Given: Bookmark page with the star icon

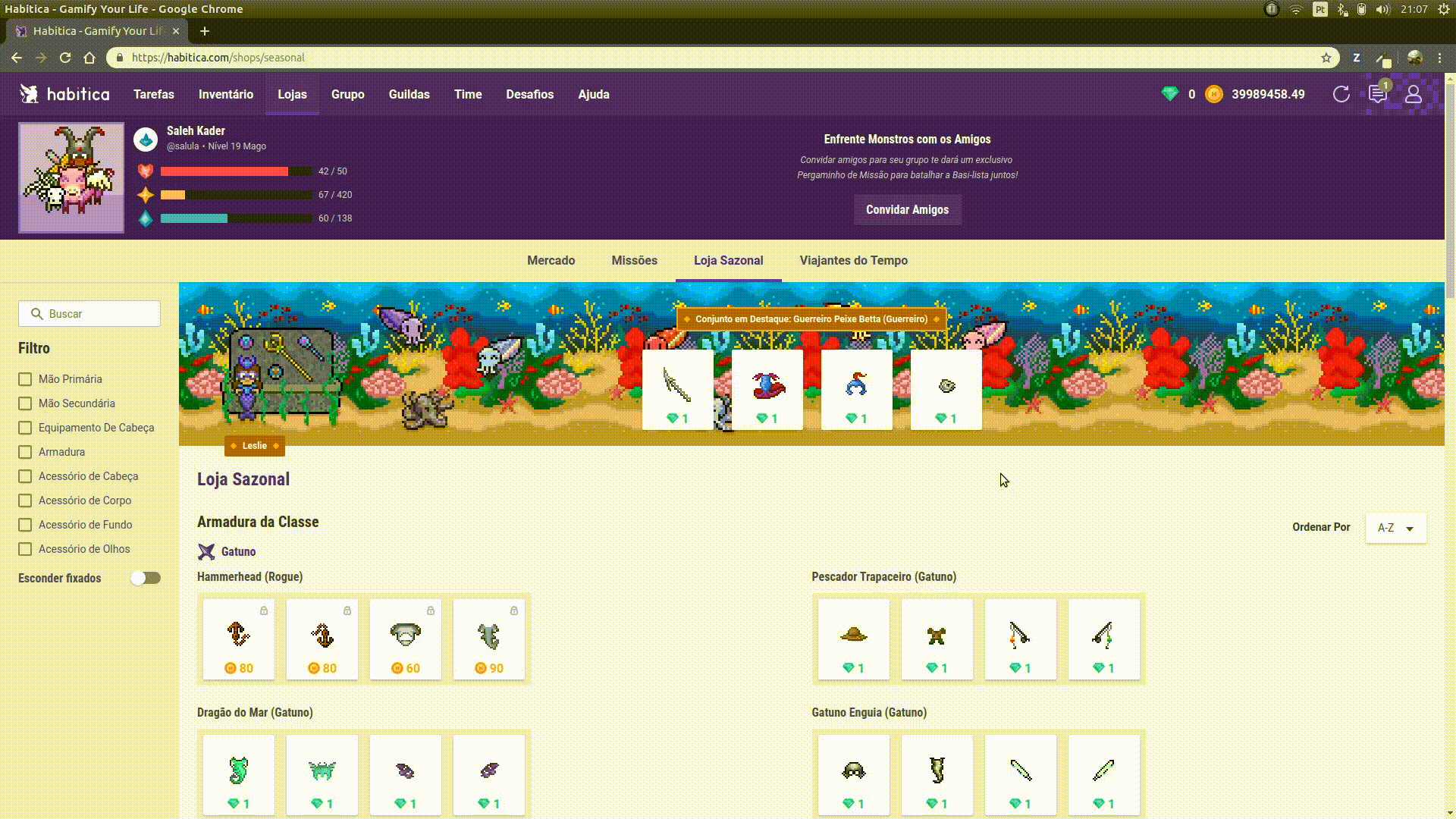Looking at the screenshot, I should 1326,58.
